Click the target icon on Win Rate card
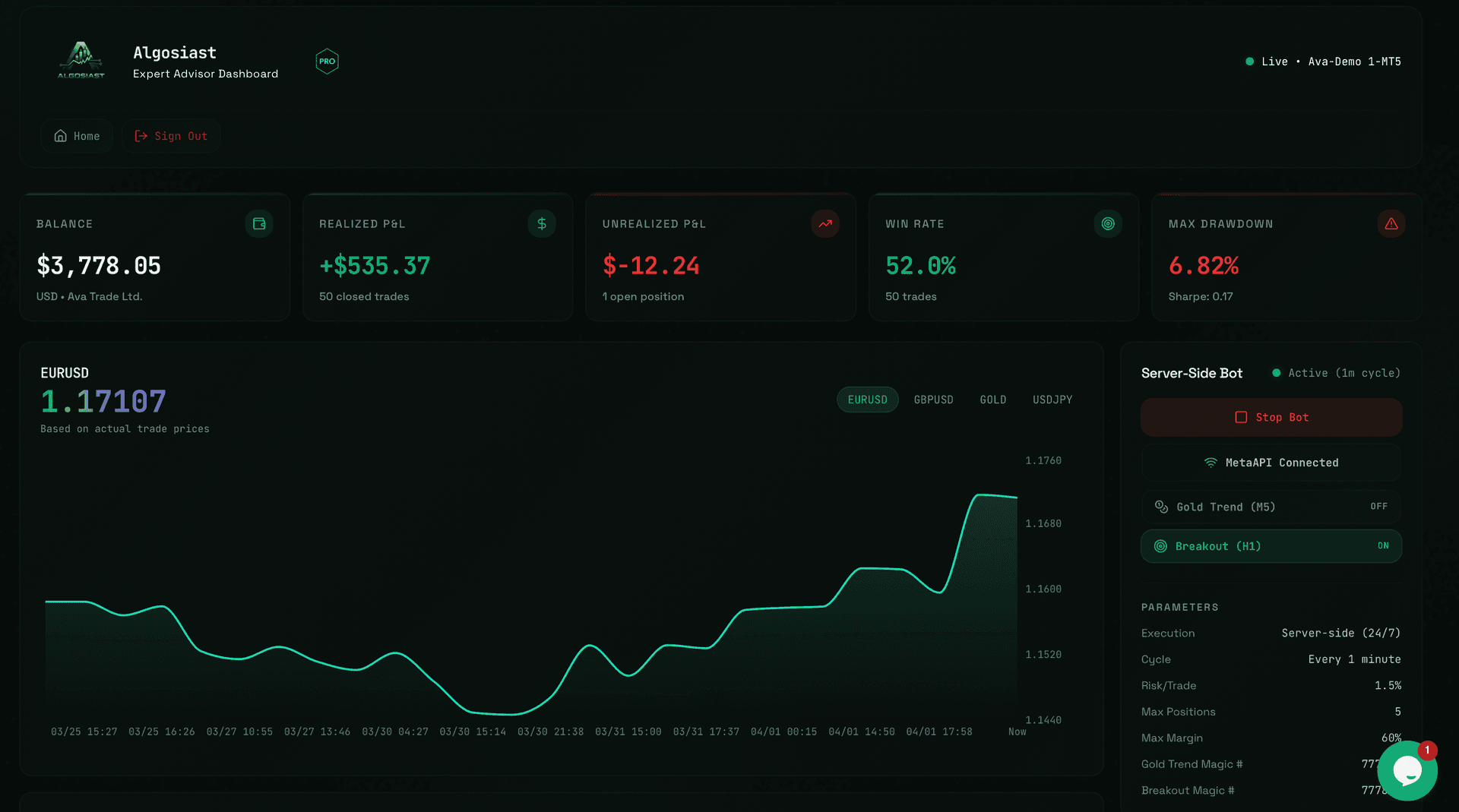 1108,224
